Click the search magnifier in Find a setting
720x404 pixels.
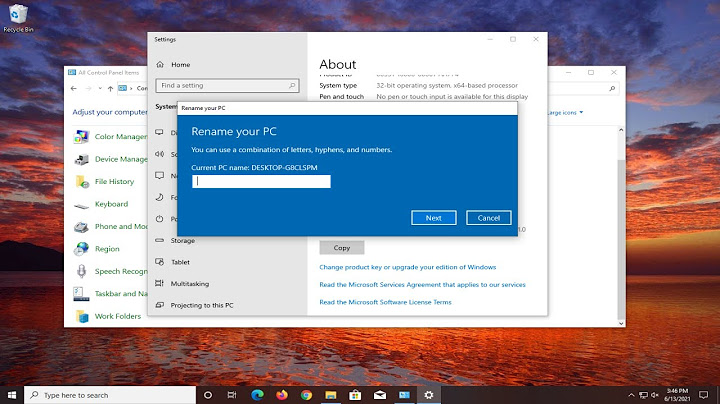point(292,85)
